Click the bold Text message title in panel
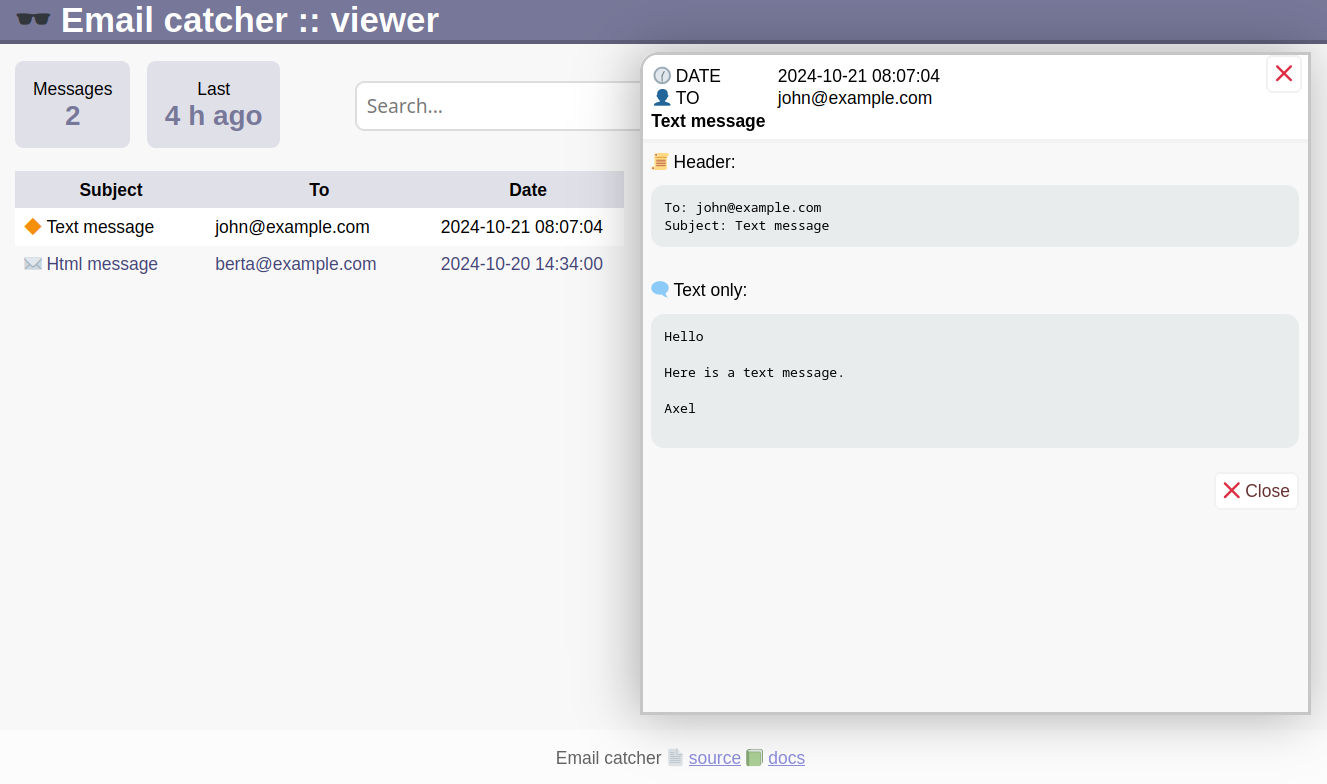Screen dimensions: 1327x784 pyautogui.click(x=708, y=121)
